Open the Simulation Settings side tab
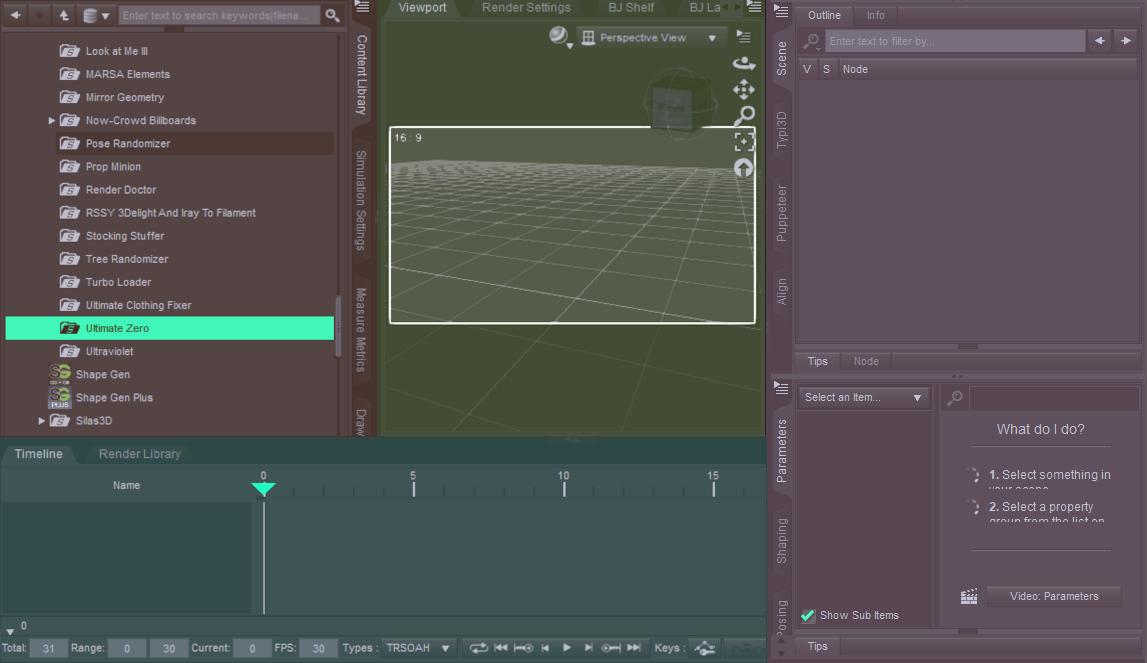The width and height of the screenshot is (1147, 663). click(x=361, y=201)
